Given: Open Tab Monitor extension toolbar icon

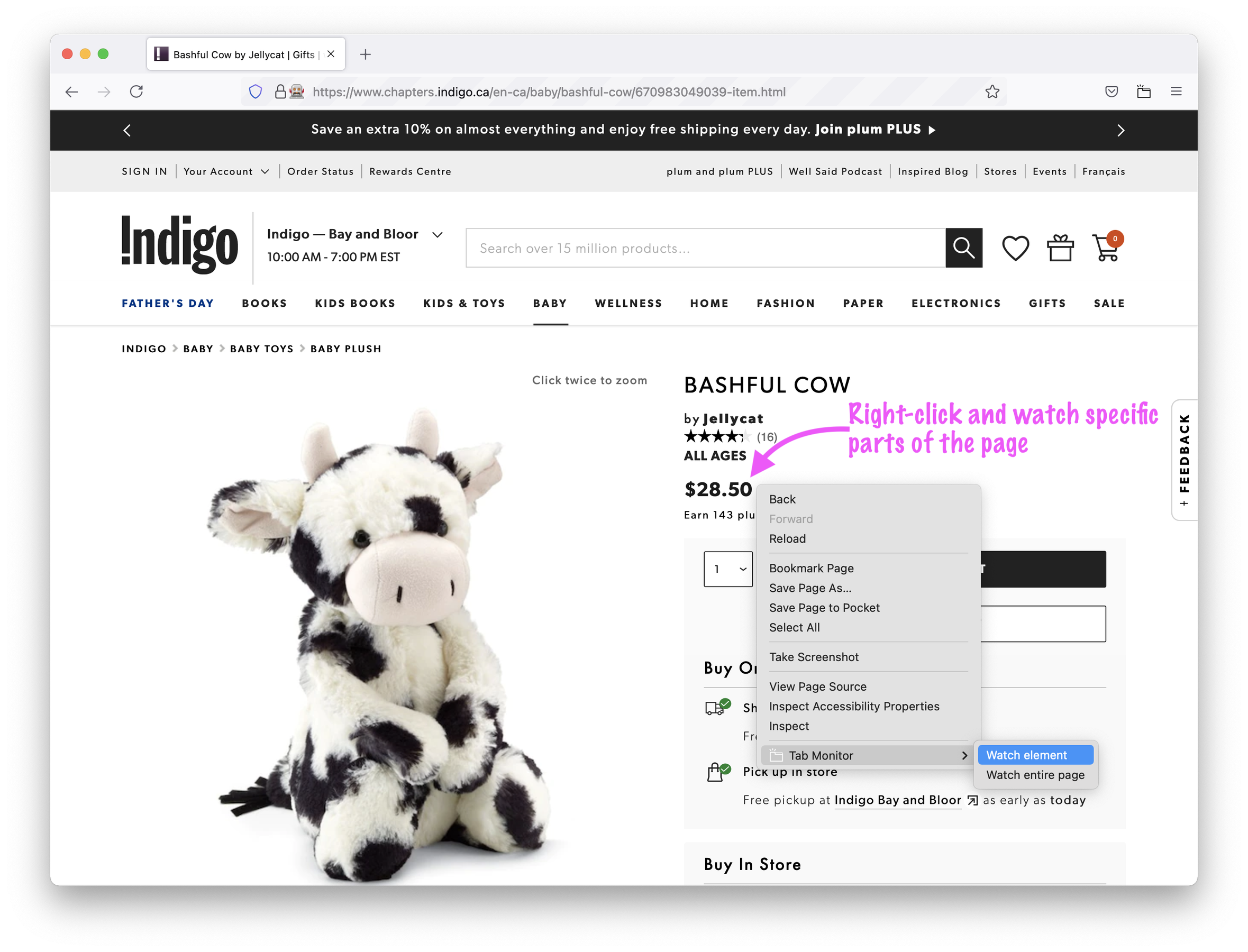Looking at the screenshot, I should pyautogui.click(x=1144, y=92).
